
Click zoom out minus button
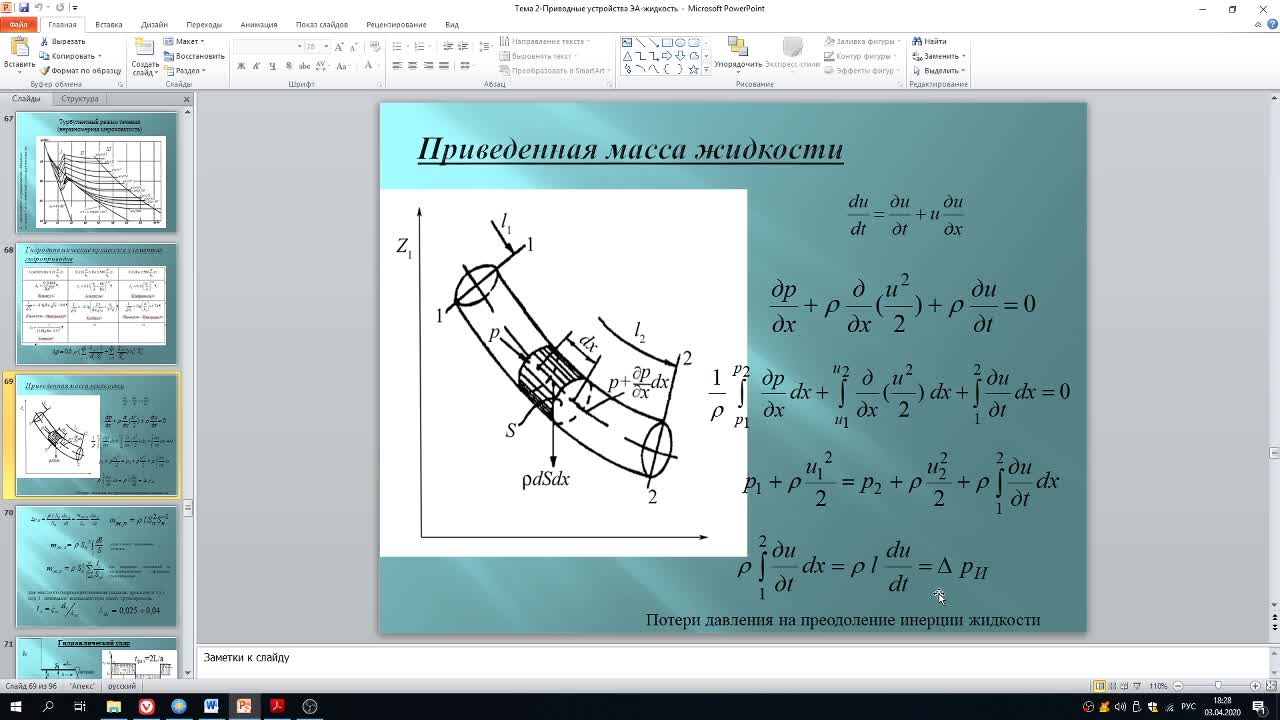[1177, 686]
